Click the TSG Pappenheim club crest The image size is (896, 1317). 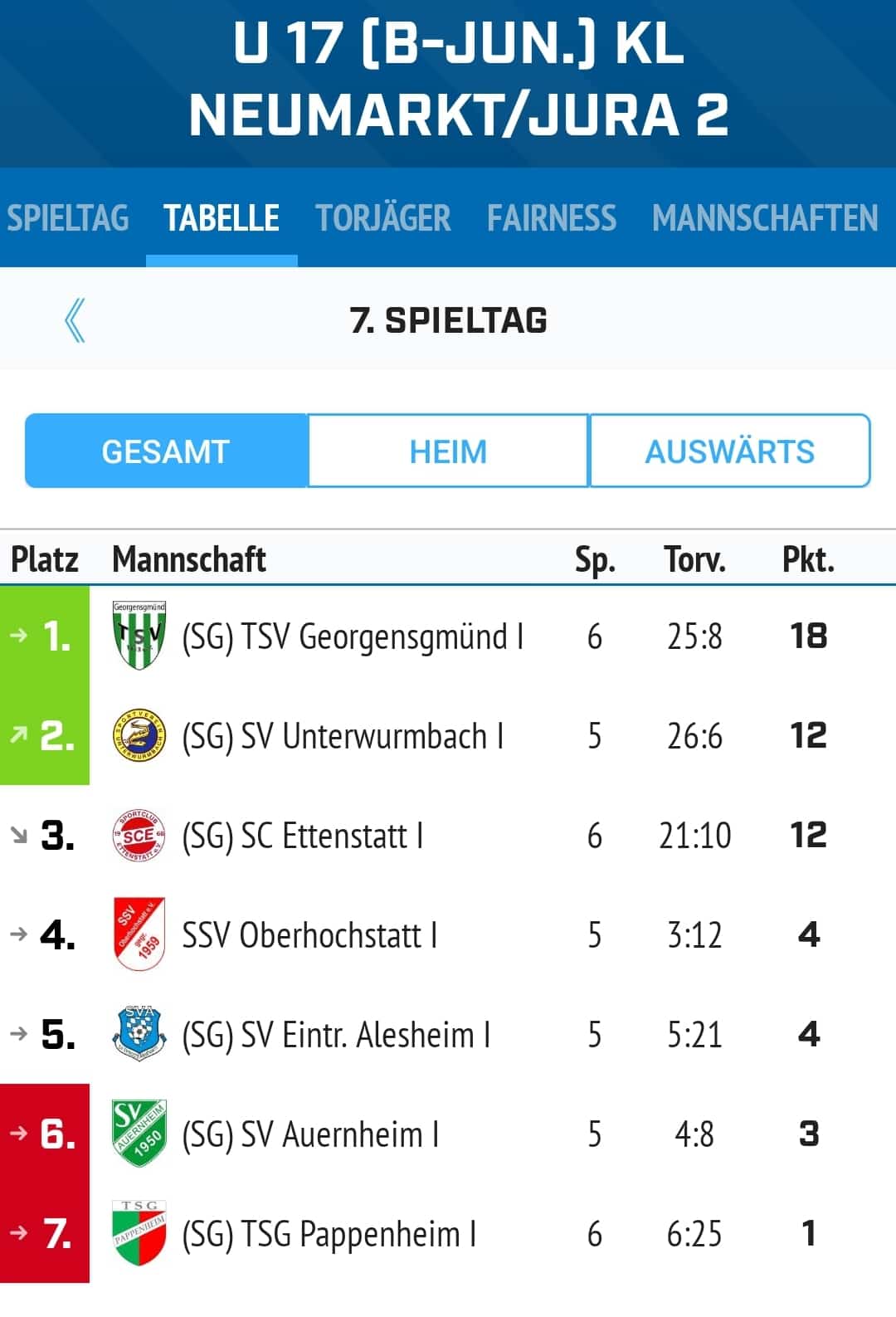[x=139, y=1233]
